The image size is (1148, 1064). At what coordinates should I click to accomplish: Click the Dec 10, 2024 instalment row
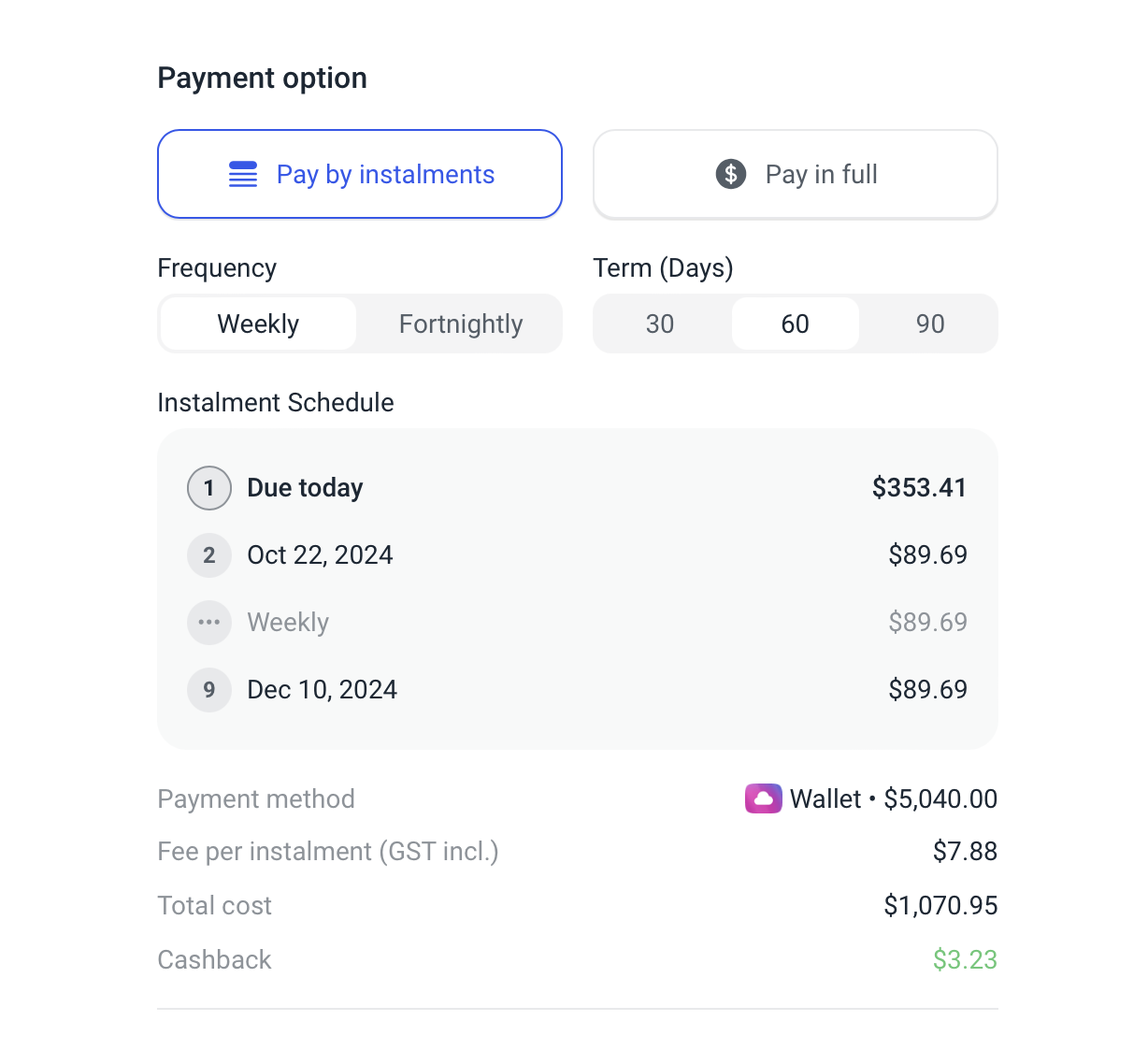(578, 690)
